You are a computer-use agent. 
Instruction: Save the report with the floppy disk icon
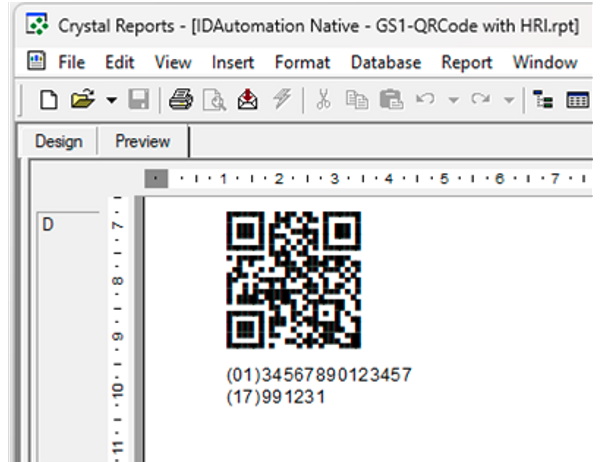click(138, 100)
